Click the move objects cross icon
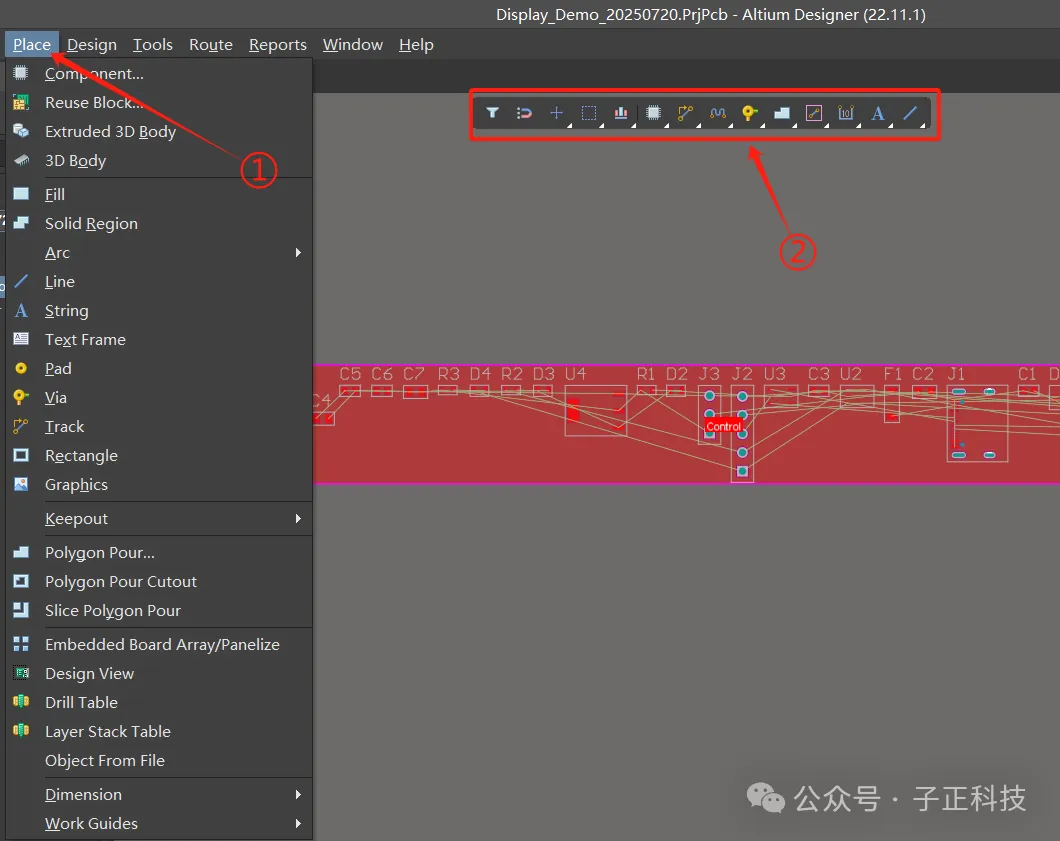The image size is (1060, 841). pos(556,113)
